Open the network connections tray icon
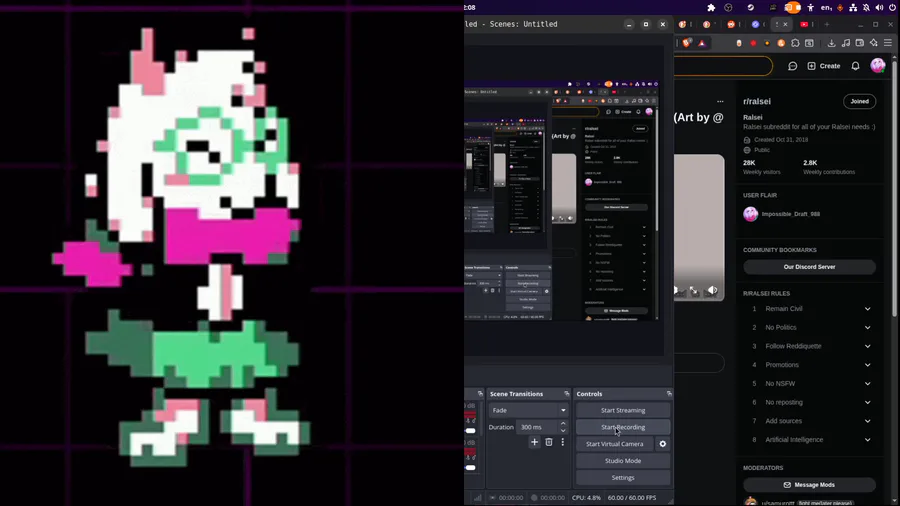 (x=853, y=7)
